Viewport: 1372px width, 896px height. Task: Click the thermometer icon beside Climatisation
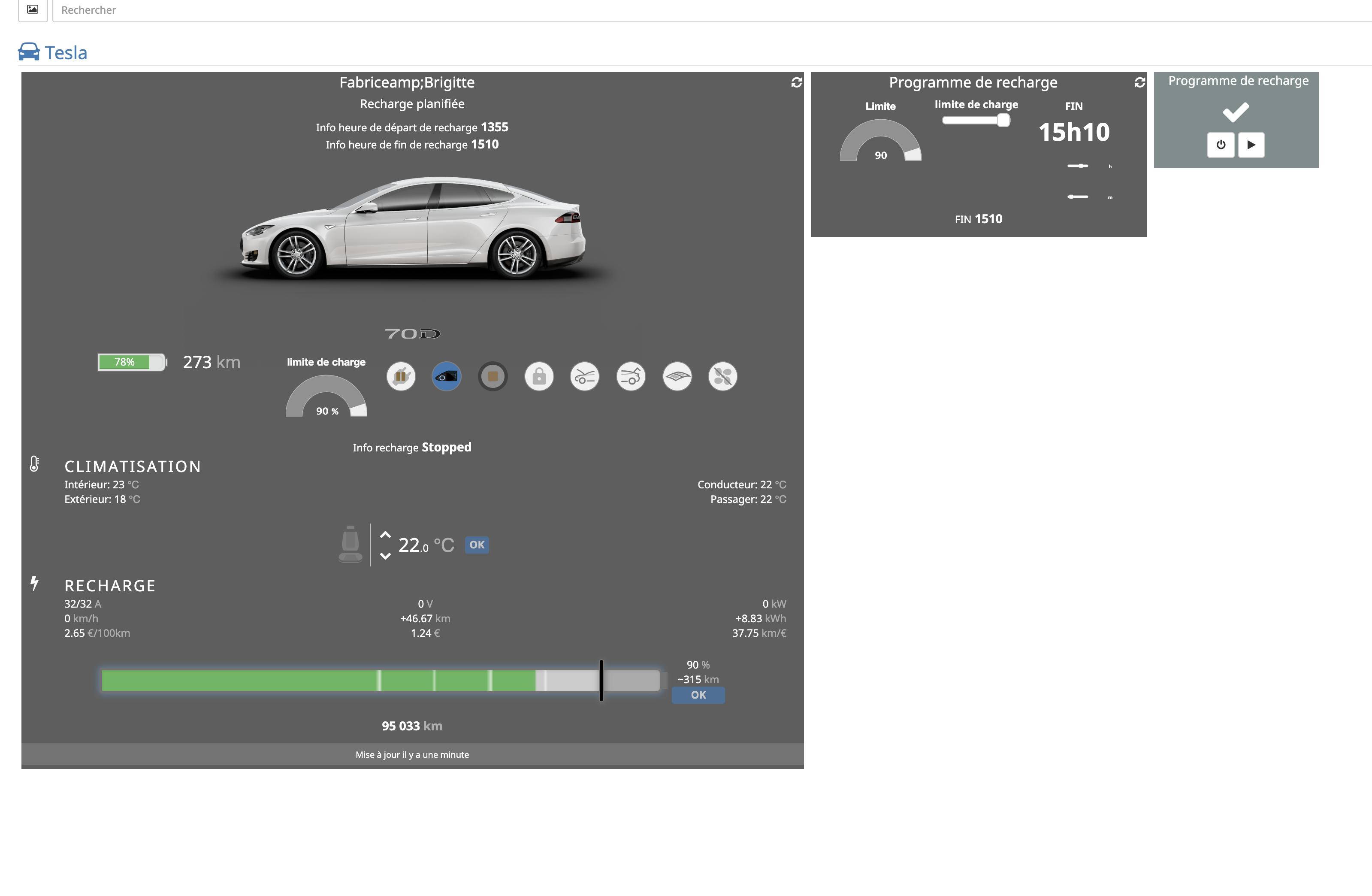pos(35,463)
